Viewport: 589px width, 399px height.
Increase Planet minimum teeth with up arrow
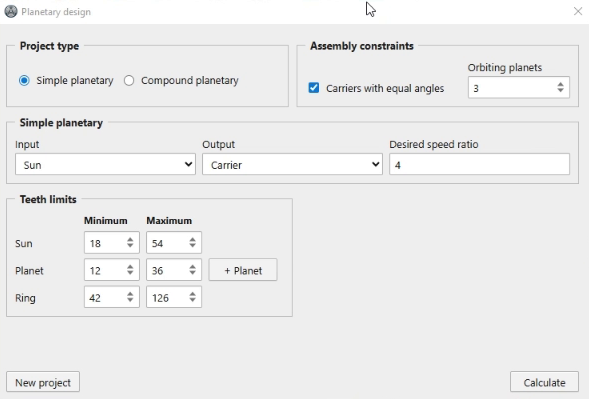coord(130,266)
